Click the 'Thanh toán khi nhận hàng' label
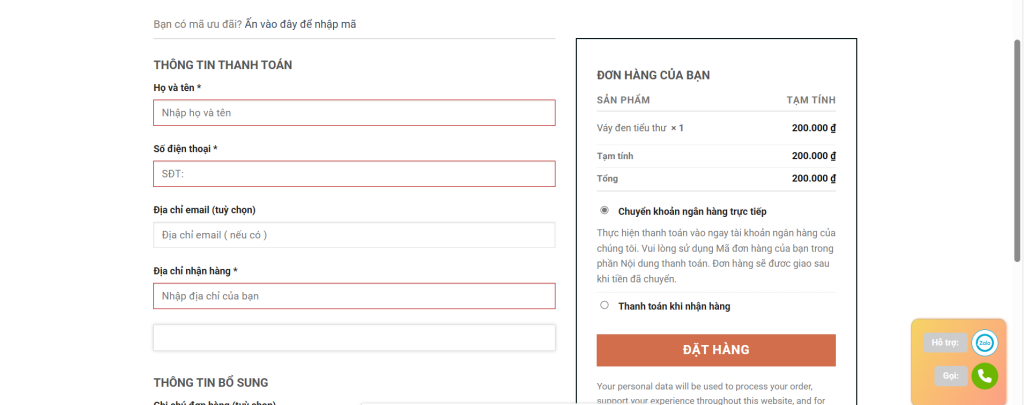1024x405 pixels. pyautogui.click(x=674, y=306)
